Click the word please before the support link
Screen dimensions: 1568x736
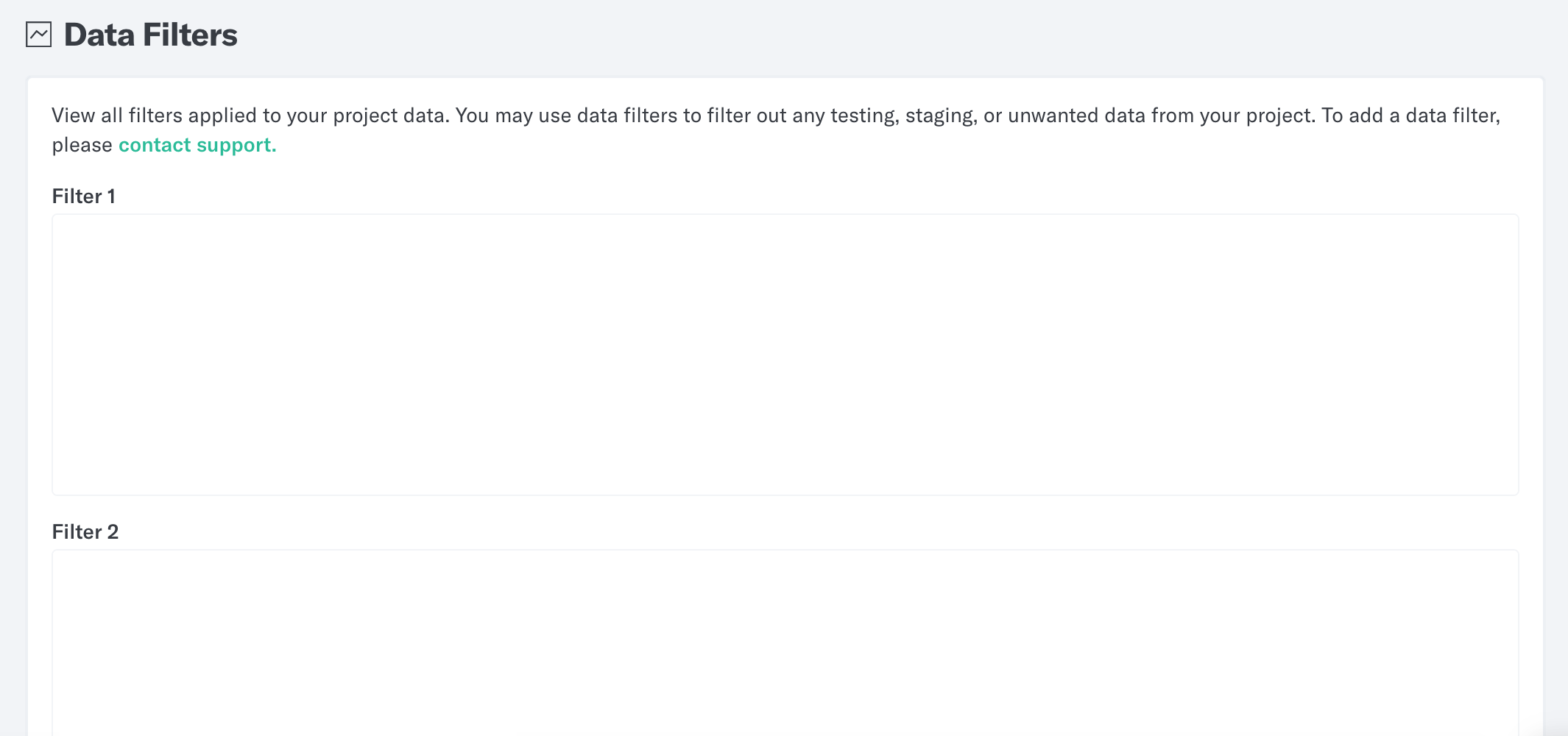coord(82,145)
